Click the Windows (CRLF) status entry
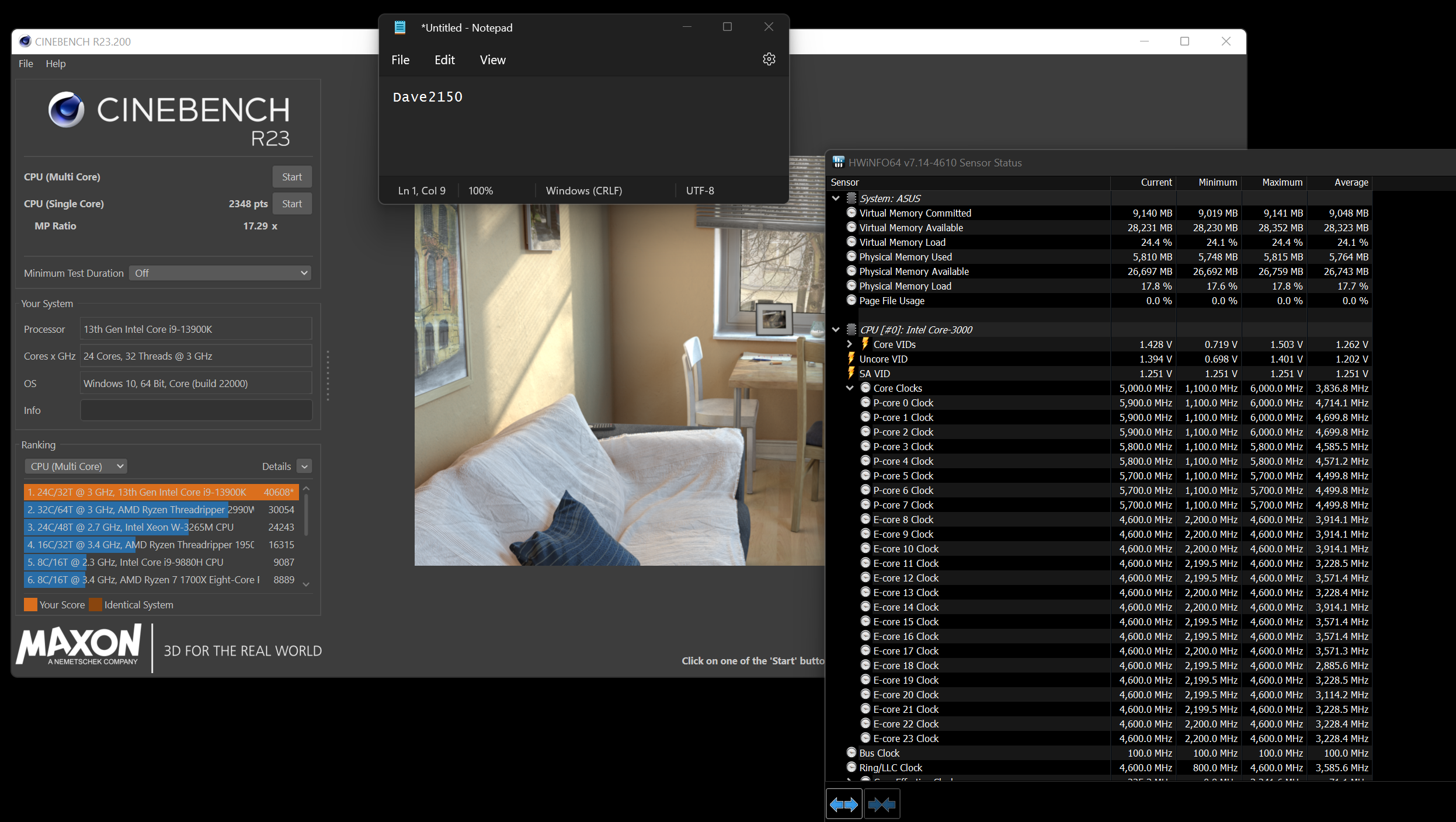 tap(583, 191)
